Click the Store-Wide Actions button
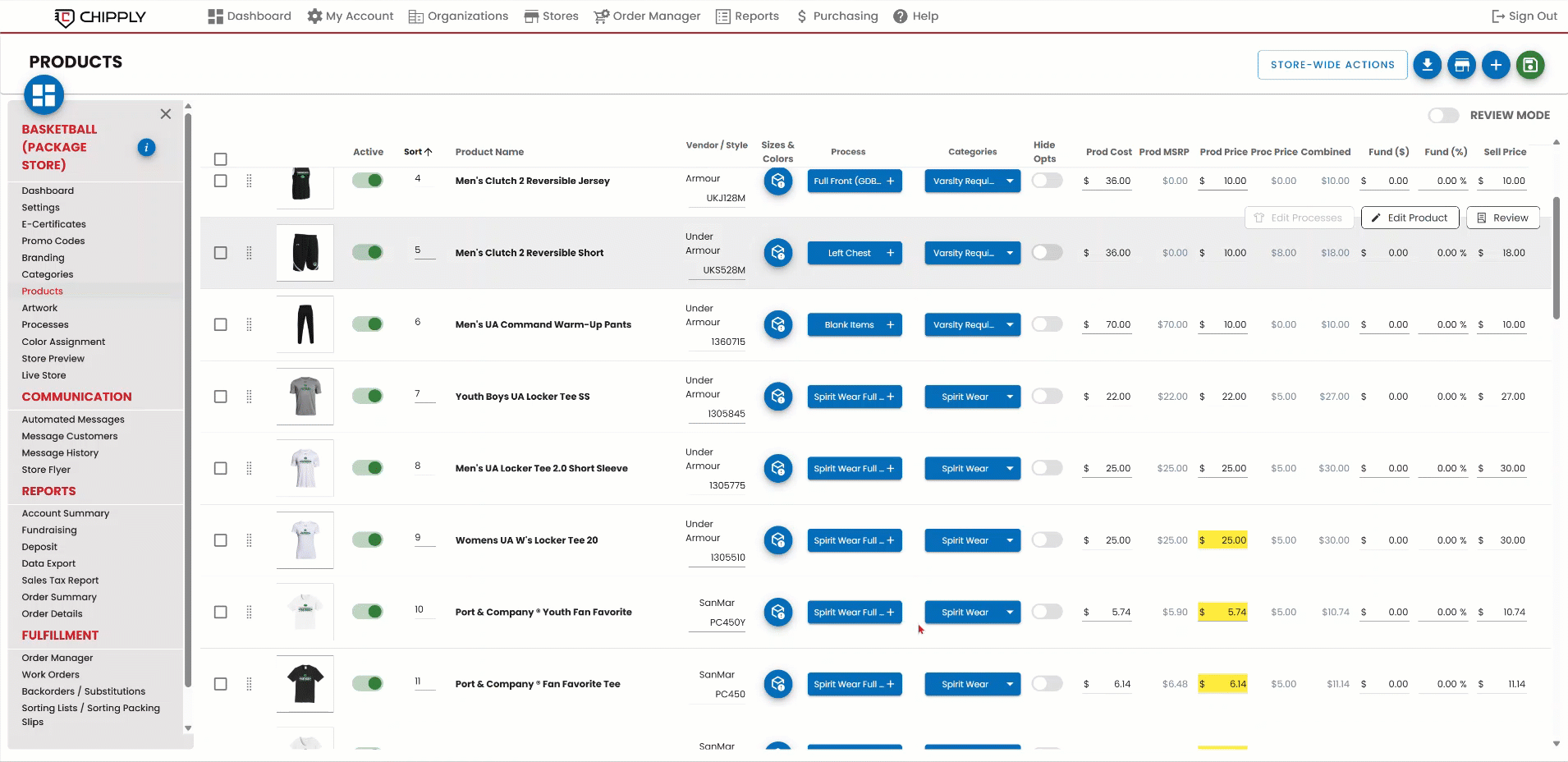The width and height of the screenshot is (1568, 762). (1332, 65)
